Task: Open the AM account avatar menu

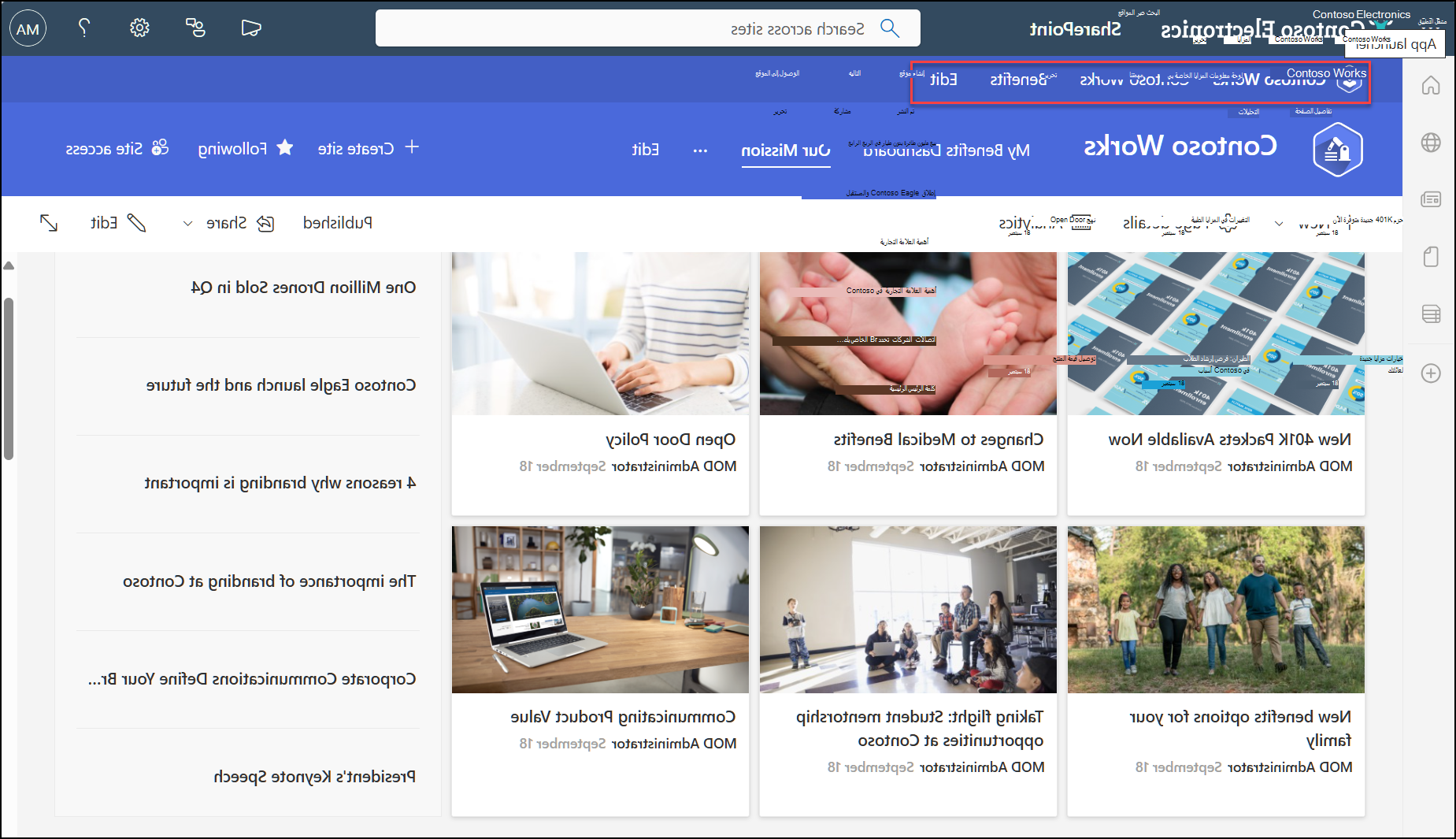Action: click(x=28, y=28)
